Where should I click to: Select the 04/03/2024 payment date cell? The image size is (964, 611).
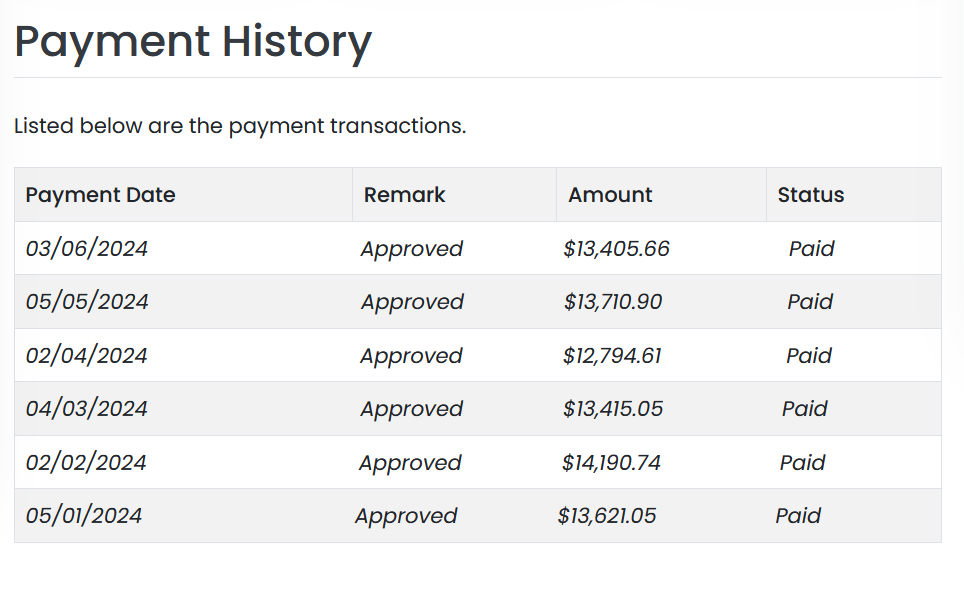point(87,409)
